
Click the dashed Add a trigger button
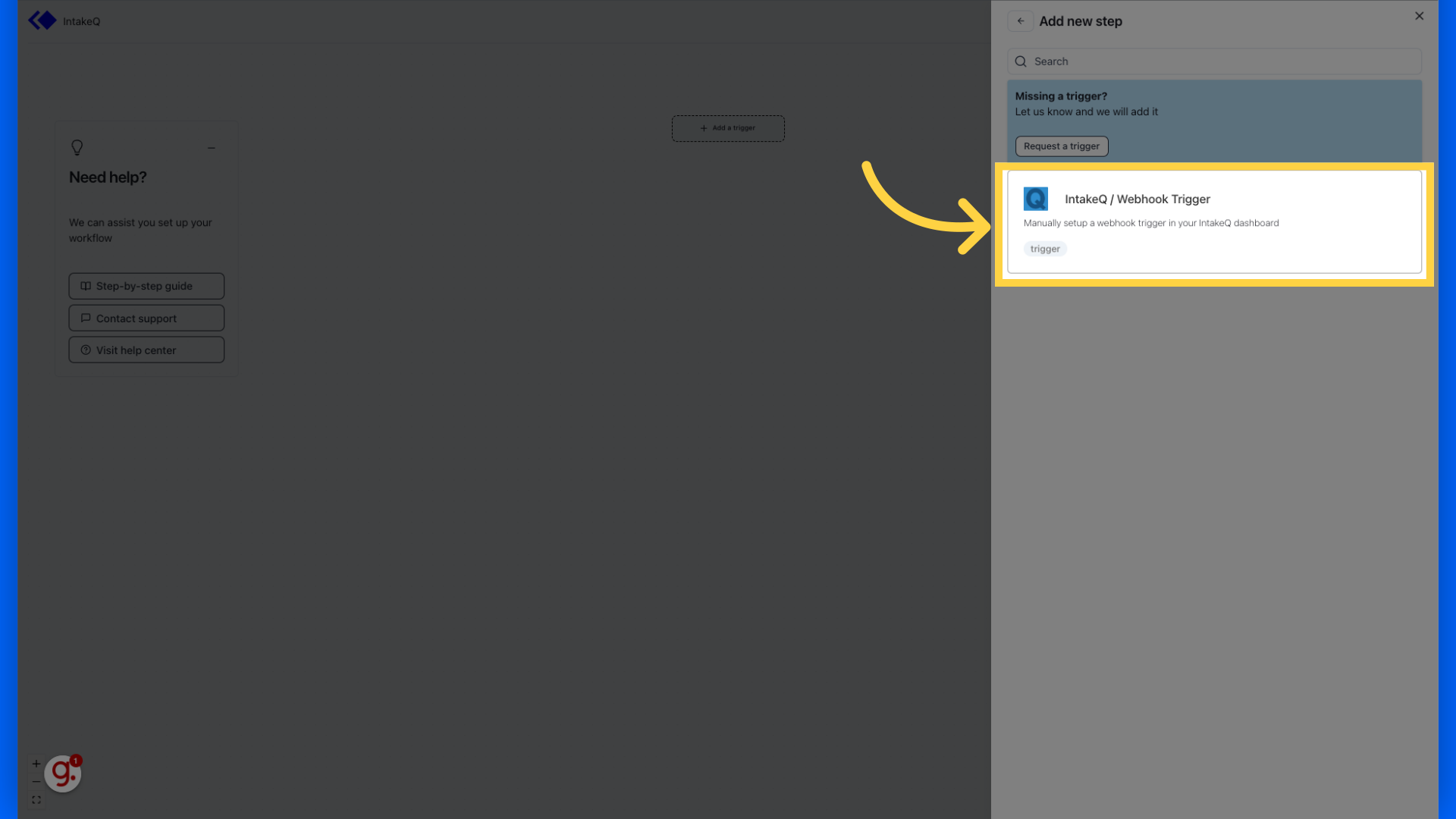(727, 127)
